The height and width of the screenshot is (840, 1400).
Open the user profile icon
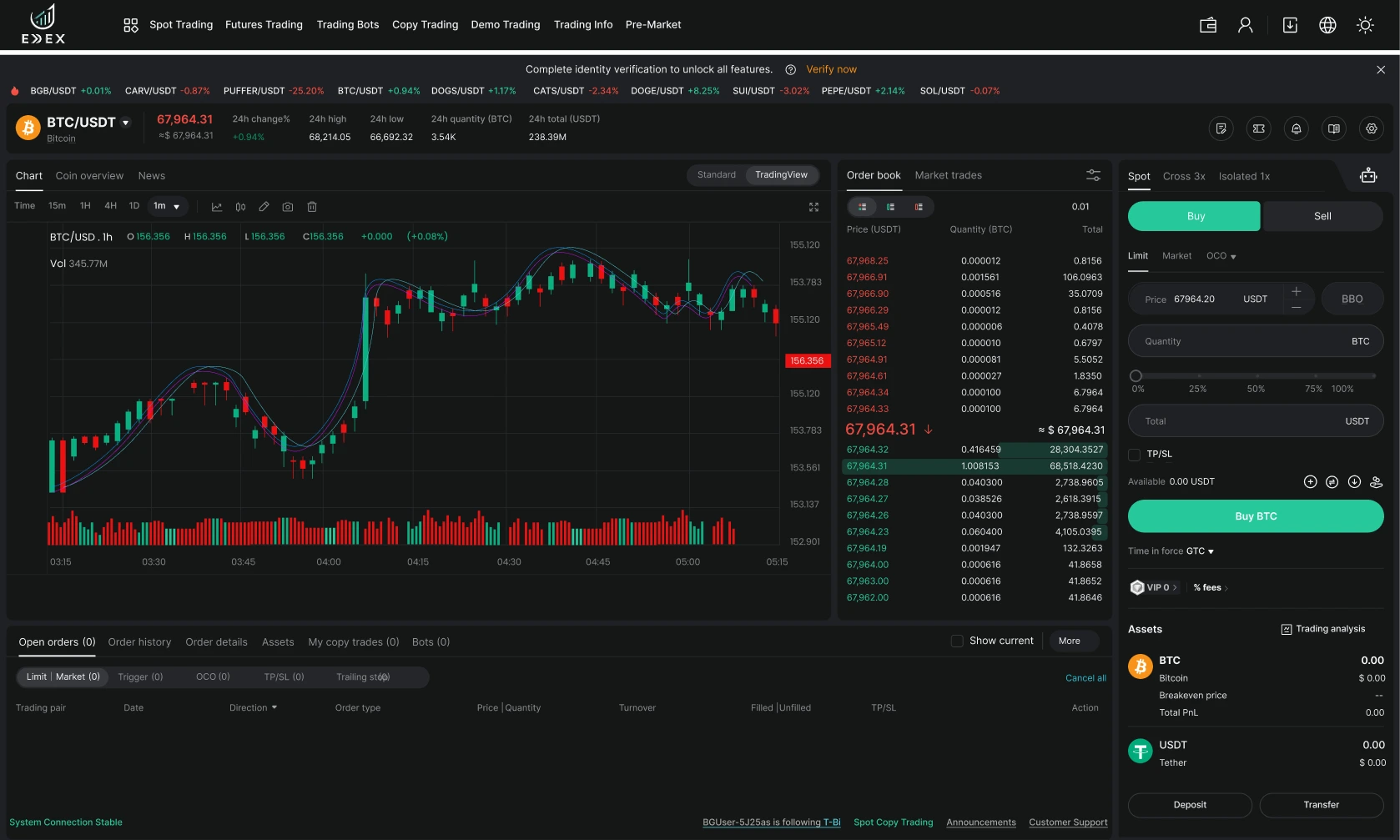pos(1245,25)
